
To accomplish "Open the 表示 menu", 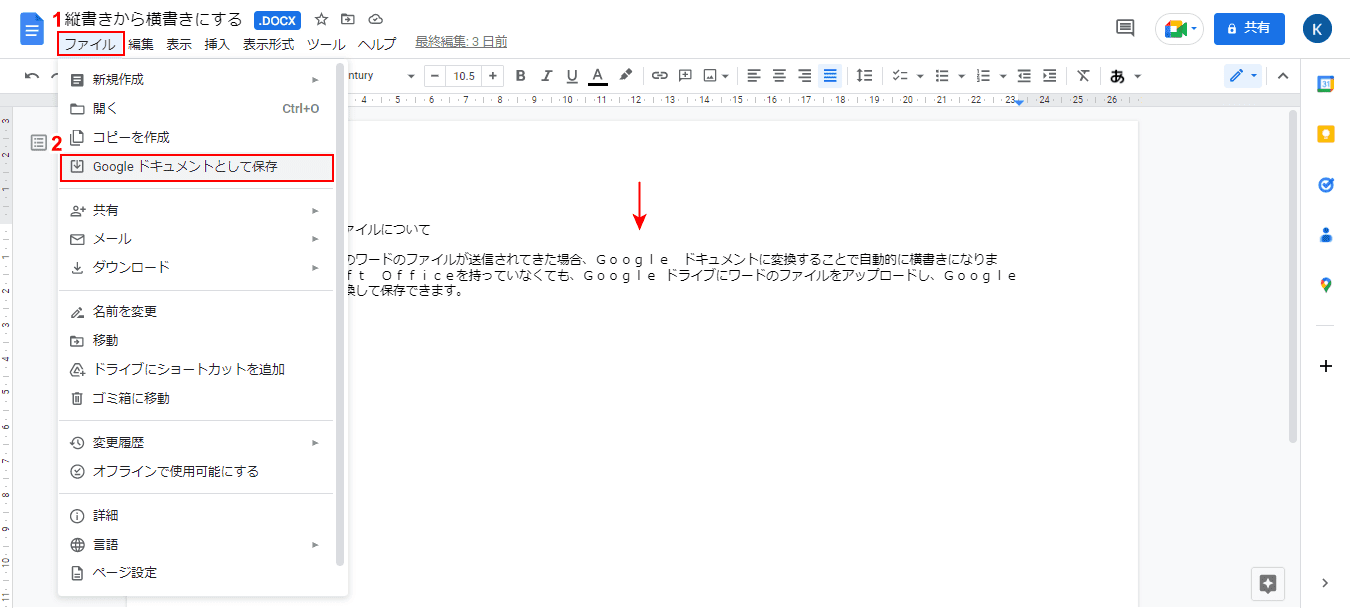I will click(179, 44).
